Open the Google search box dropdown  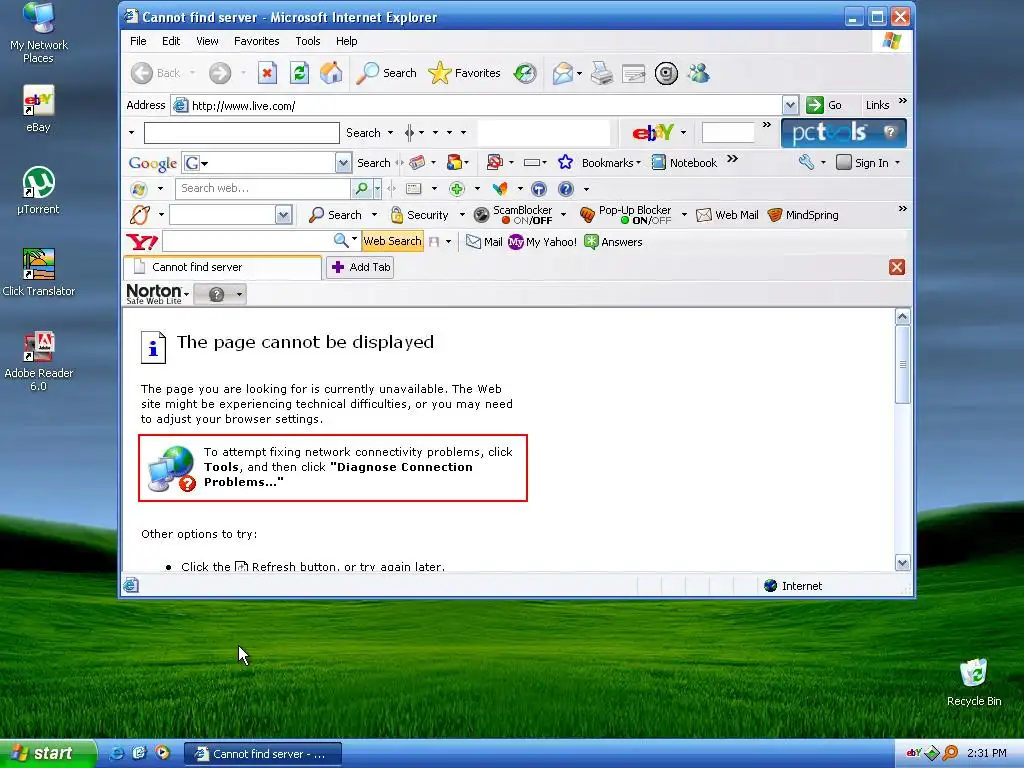click(x=344, y=163)
